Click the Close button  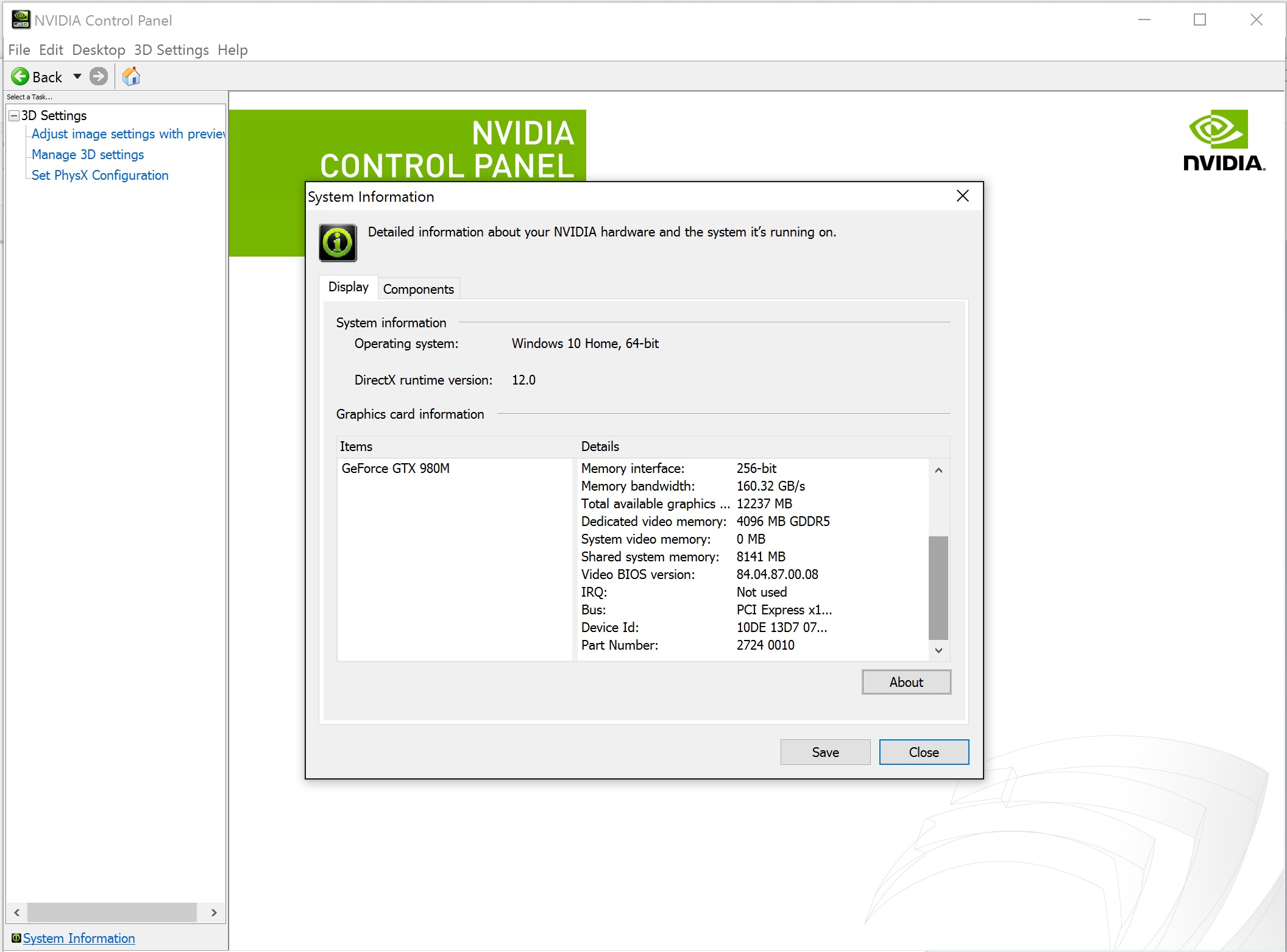(924, 752)
